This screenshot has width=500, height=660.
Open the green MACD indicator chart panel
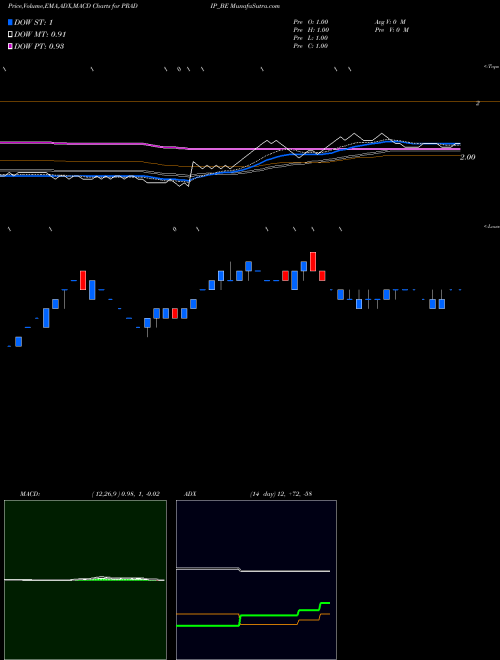coord(85,580)
